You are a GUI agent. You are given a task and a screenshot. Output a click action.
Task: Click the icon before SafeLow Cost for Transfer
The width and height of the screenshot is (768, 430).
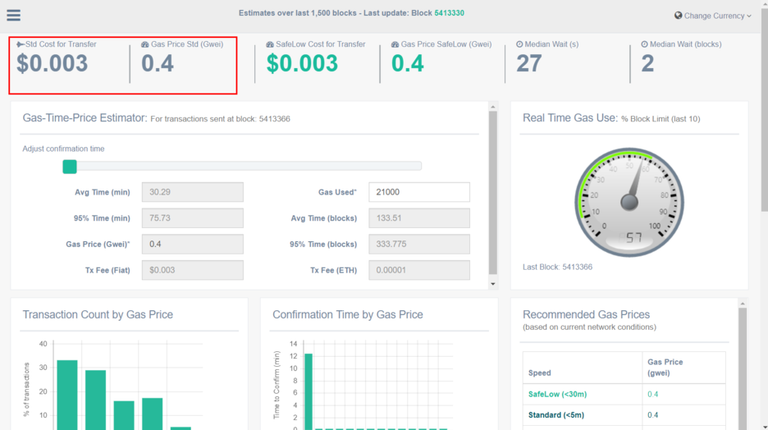pyautogui.click(x=270, y=45)
